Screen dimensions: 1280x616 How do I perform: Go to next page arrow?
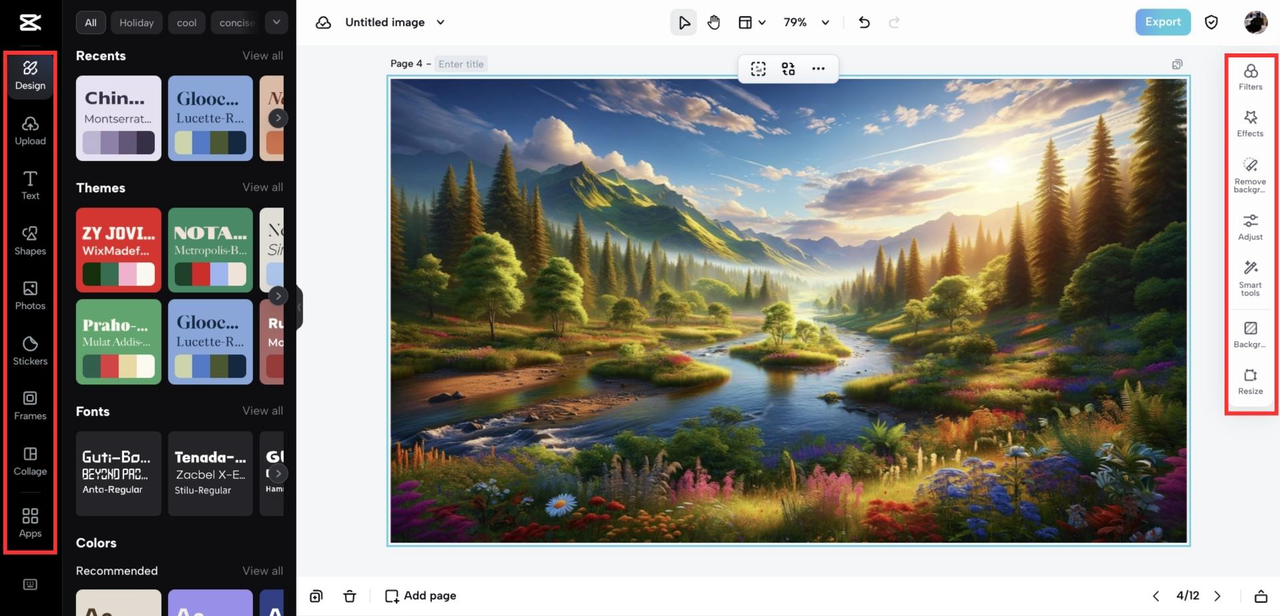(1217, 596)
